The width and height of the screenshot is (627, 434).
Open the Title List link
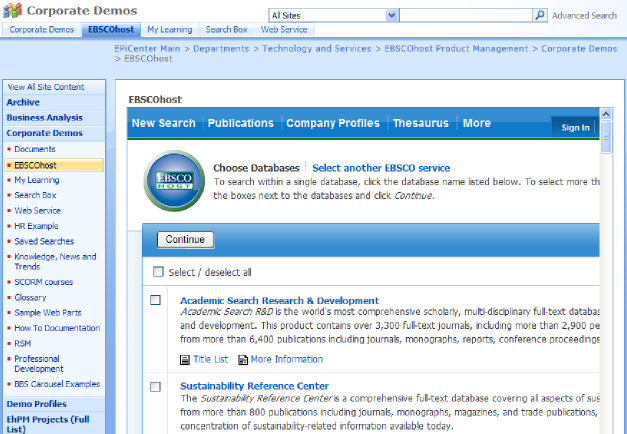(x=210, y=359)
